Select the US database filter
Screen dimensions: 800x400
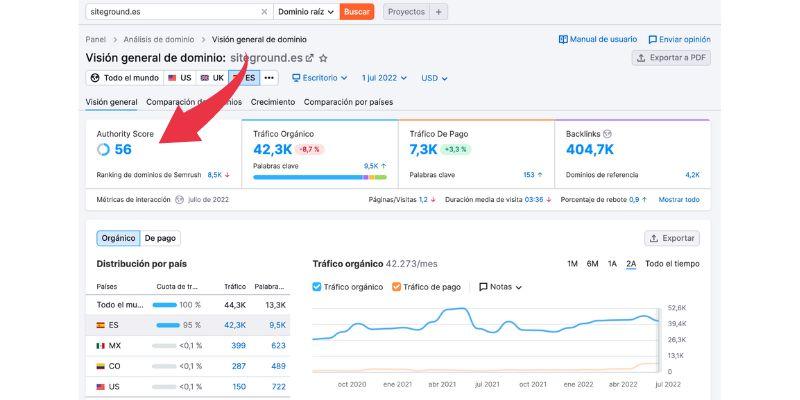(x=180, y=78)
